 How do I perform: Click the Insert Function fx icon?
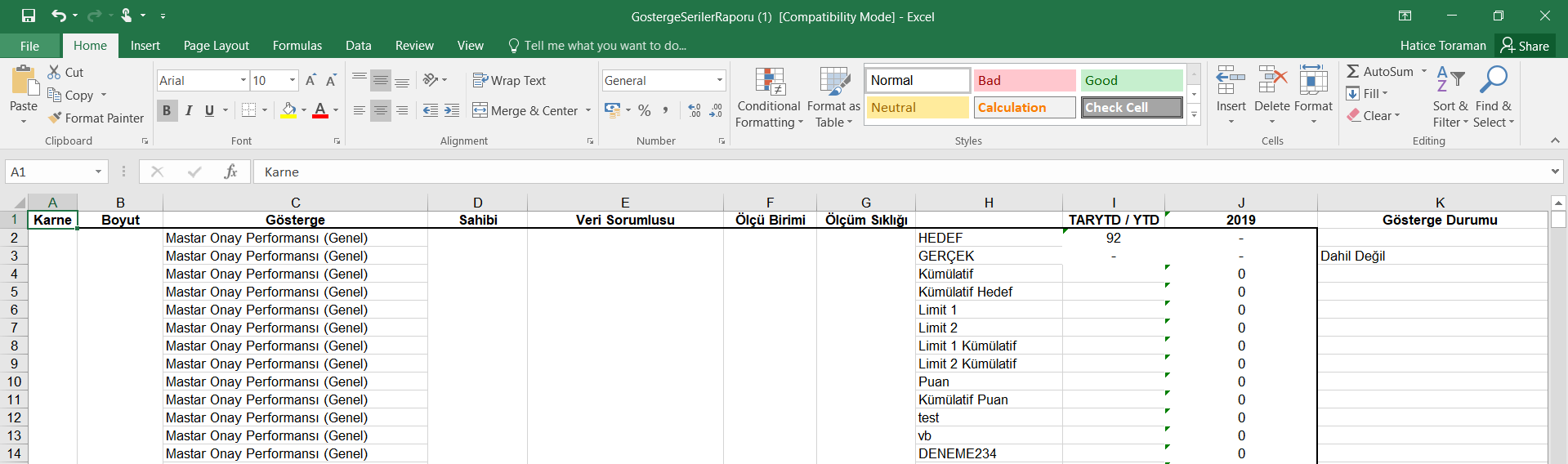[230, 172]
